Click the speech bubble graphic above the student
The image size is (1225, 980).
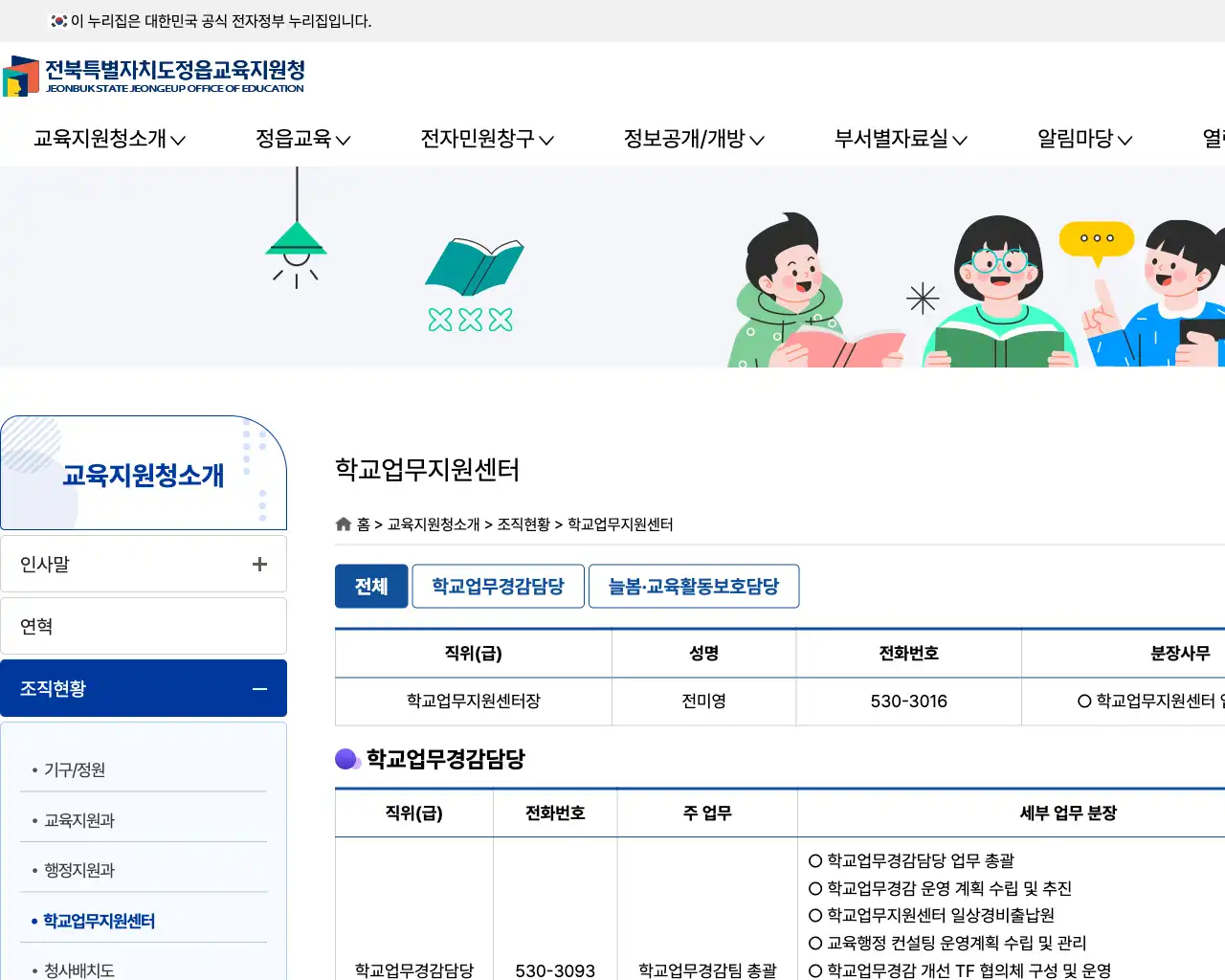1097,239
